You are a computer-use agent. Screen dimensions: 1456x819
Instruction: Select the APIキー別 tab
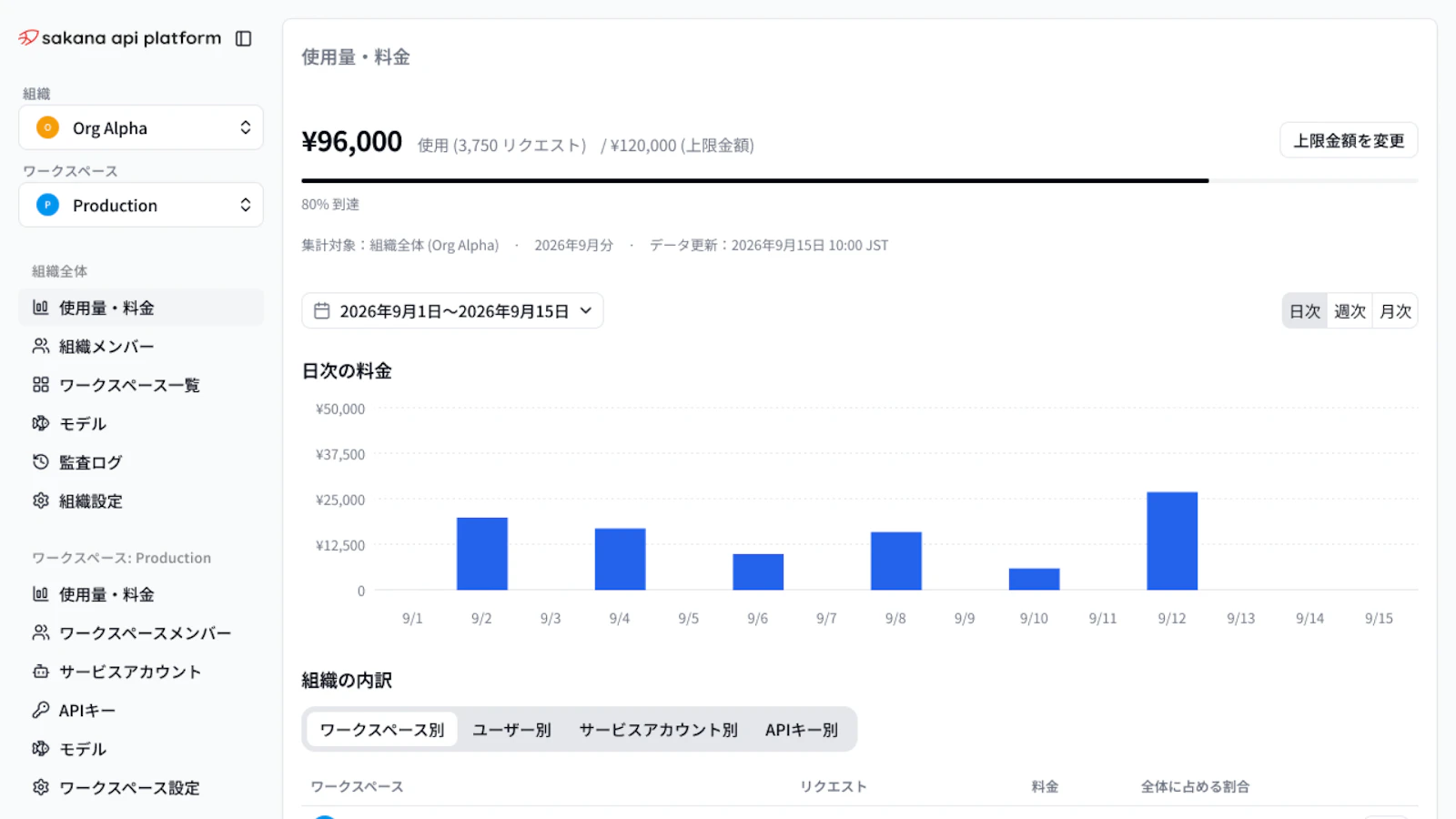point(802,730)
